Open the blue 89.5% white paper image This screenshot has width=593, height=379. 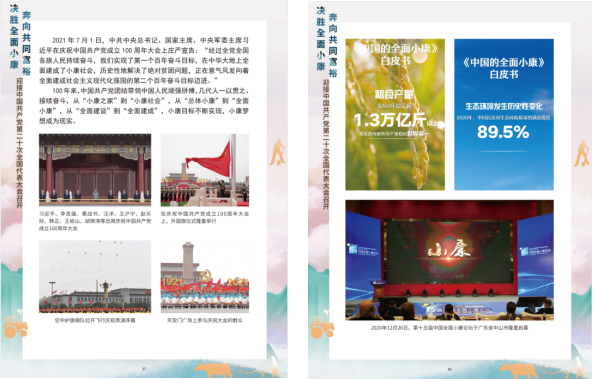[504, 114]
